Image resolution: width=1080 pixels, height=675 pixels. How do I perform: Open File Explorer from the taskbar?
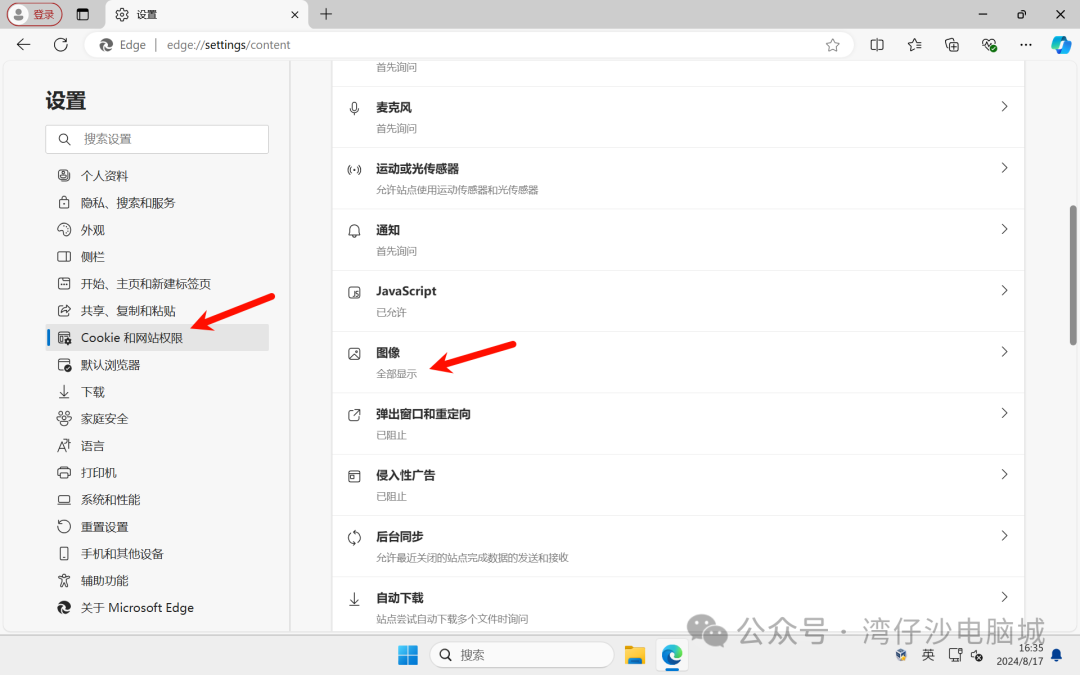[x=634, y=655]
